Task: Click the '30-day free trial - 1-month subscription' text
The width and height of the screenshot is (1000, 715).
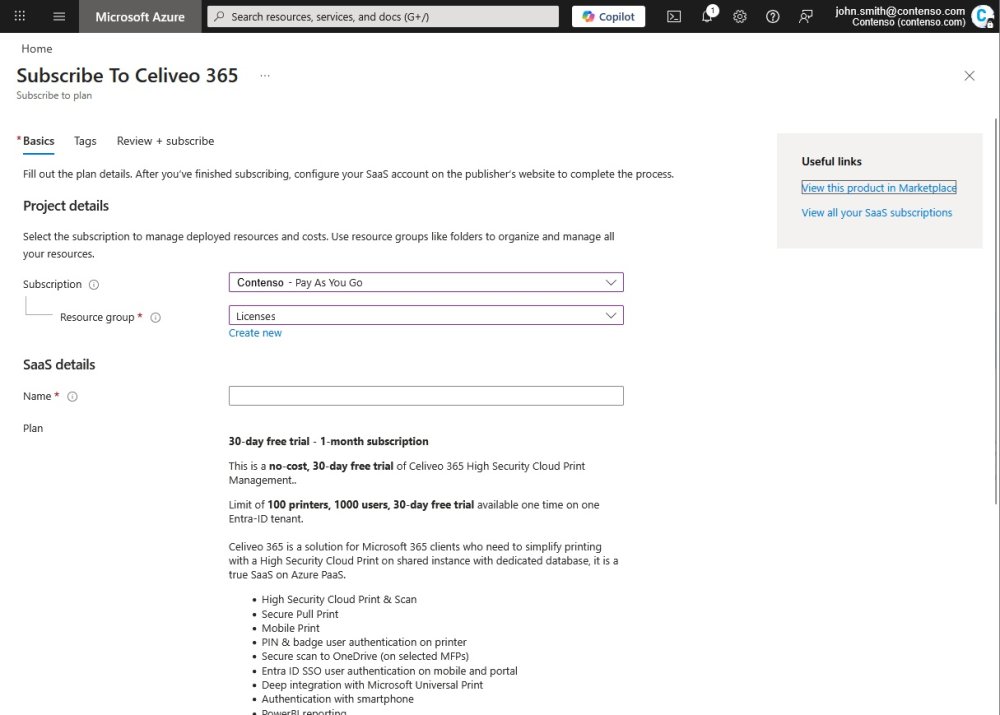Action: 328,441
